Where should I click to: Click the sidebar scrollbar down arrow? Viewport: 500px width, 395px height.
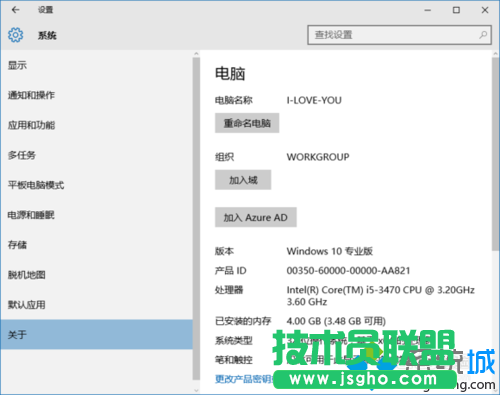(196, 390)
